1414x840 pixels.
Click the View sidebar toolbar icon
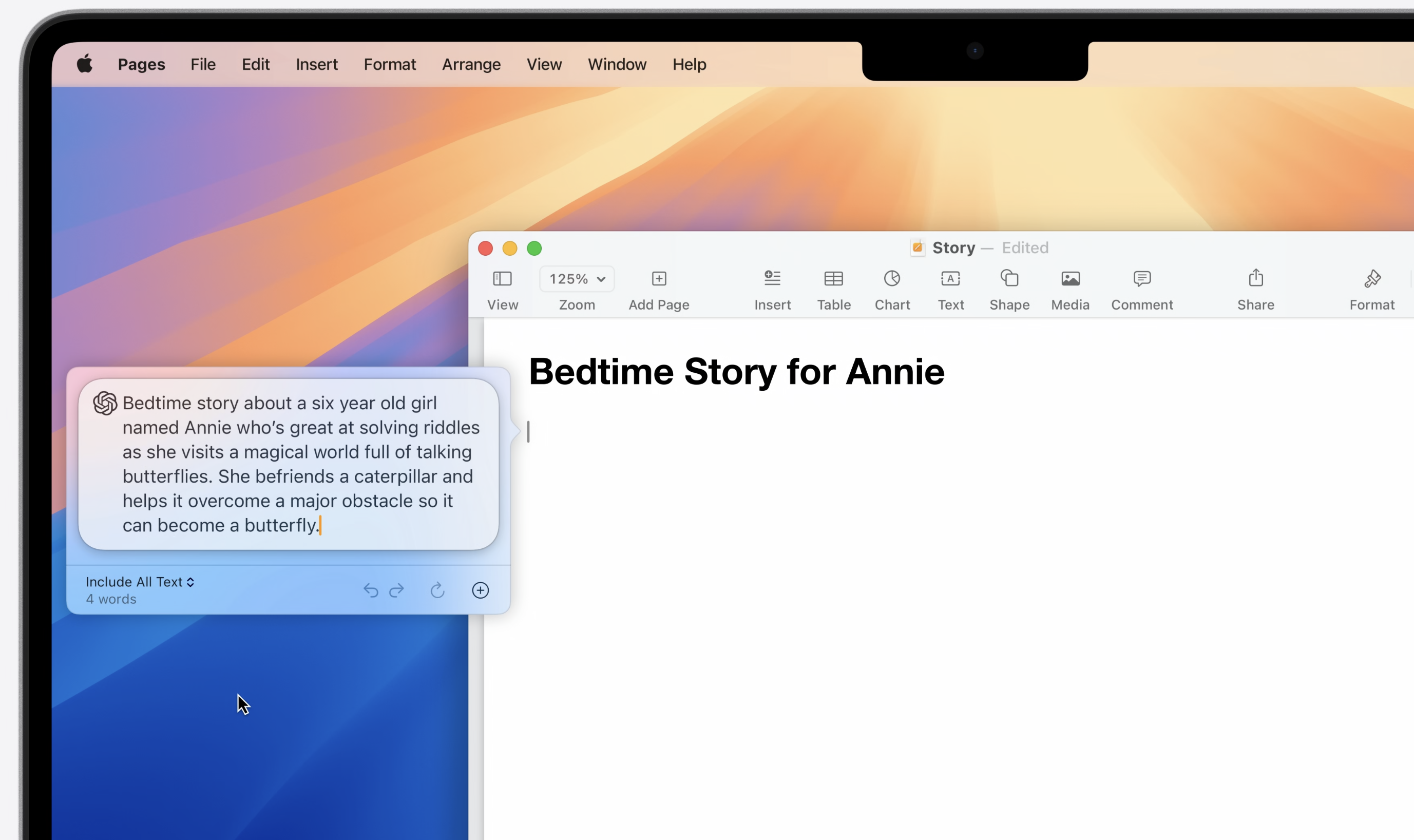click(502, 278)
